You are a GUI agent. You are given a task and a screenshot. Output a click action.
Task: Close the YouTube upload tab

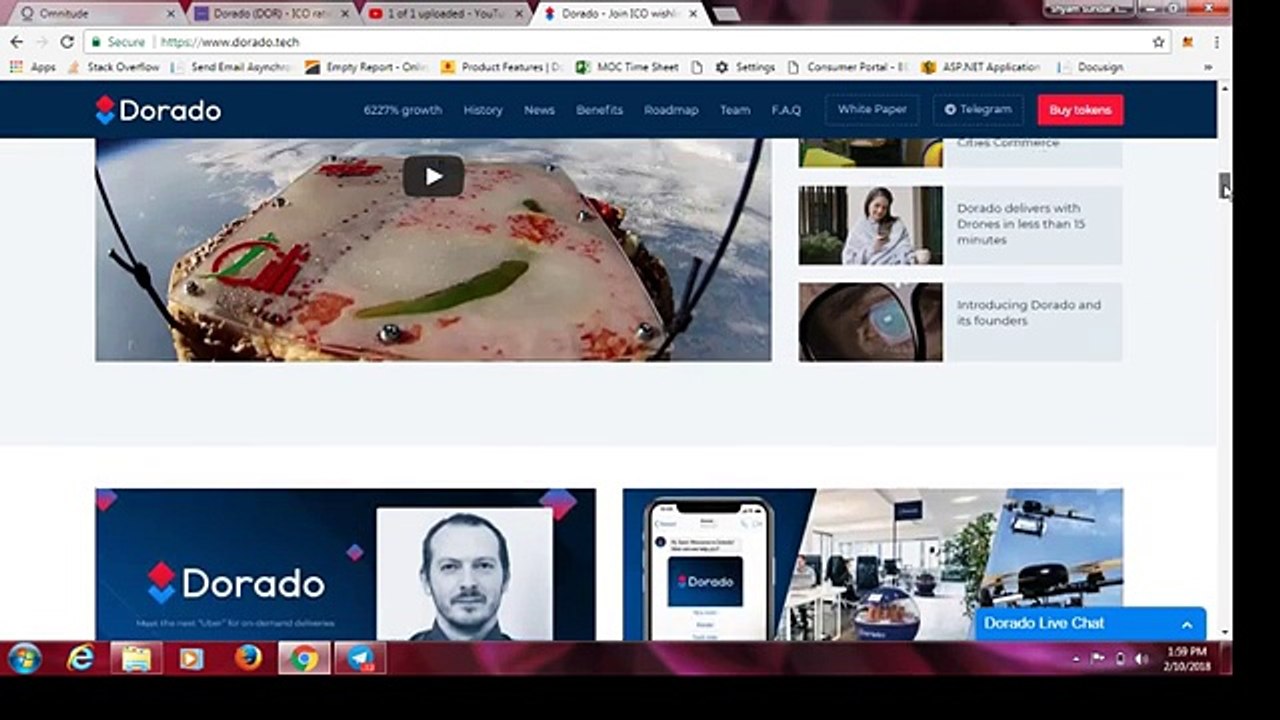coord(518,14)
